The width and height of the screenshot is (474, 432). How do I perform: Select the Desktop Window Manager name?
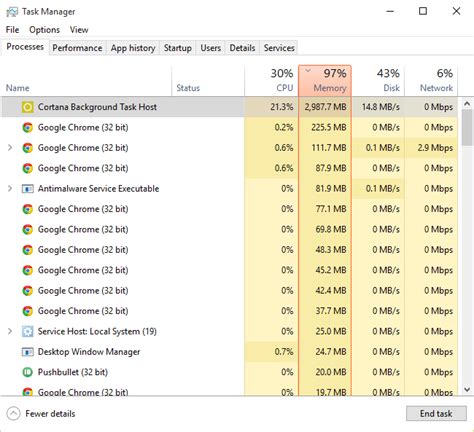89,352
